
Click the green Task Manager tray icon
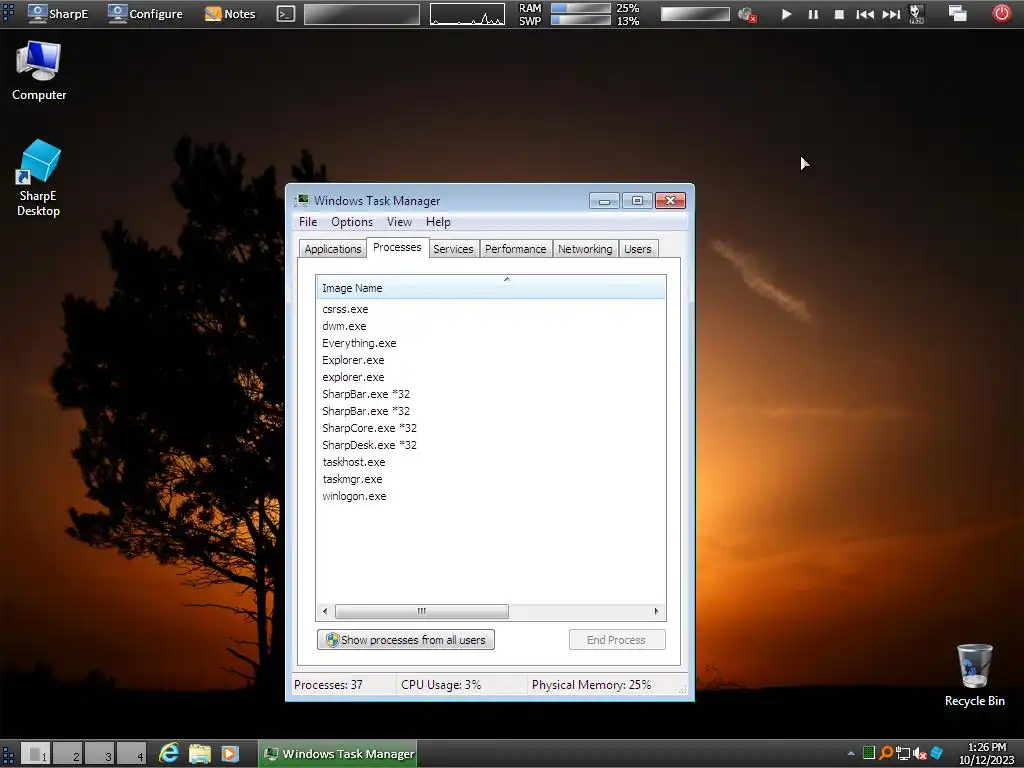pyautogui.click(x=869, y=753)
